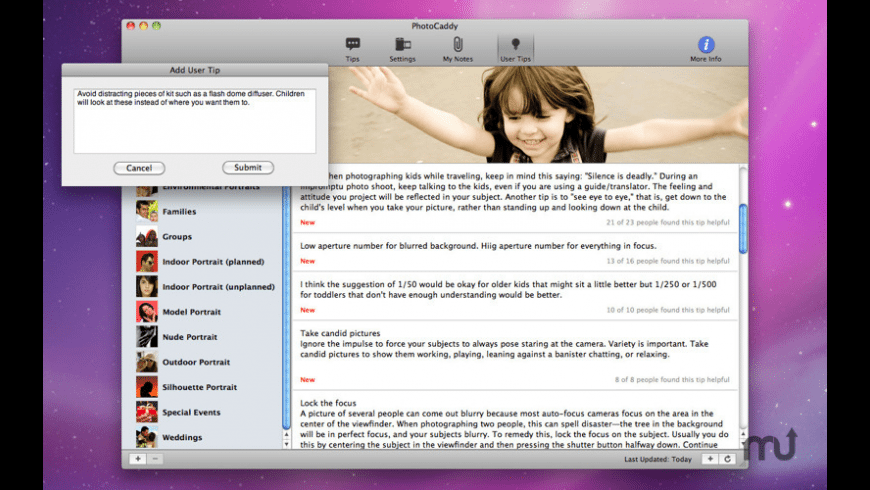Choose Families in the category list

point(179,211)
